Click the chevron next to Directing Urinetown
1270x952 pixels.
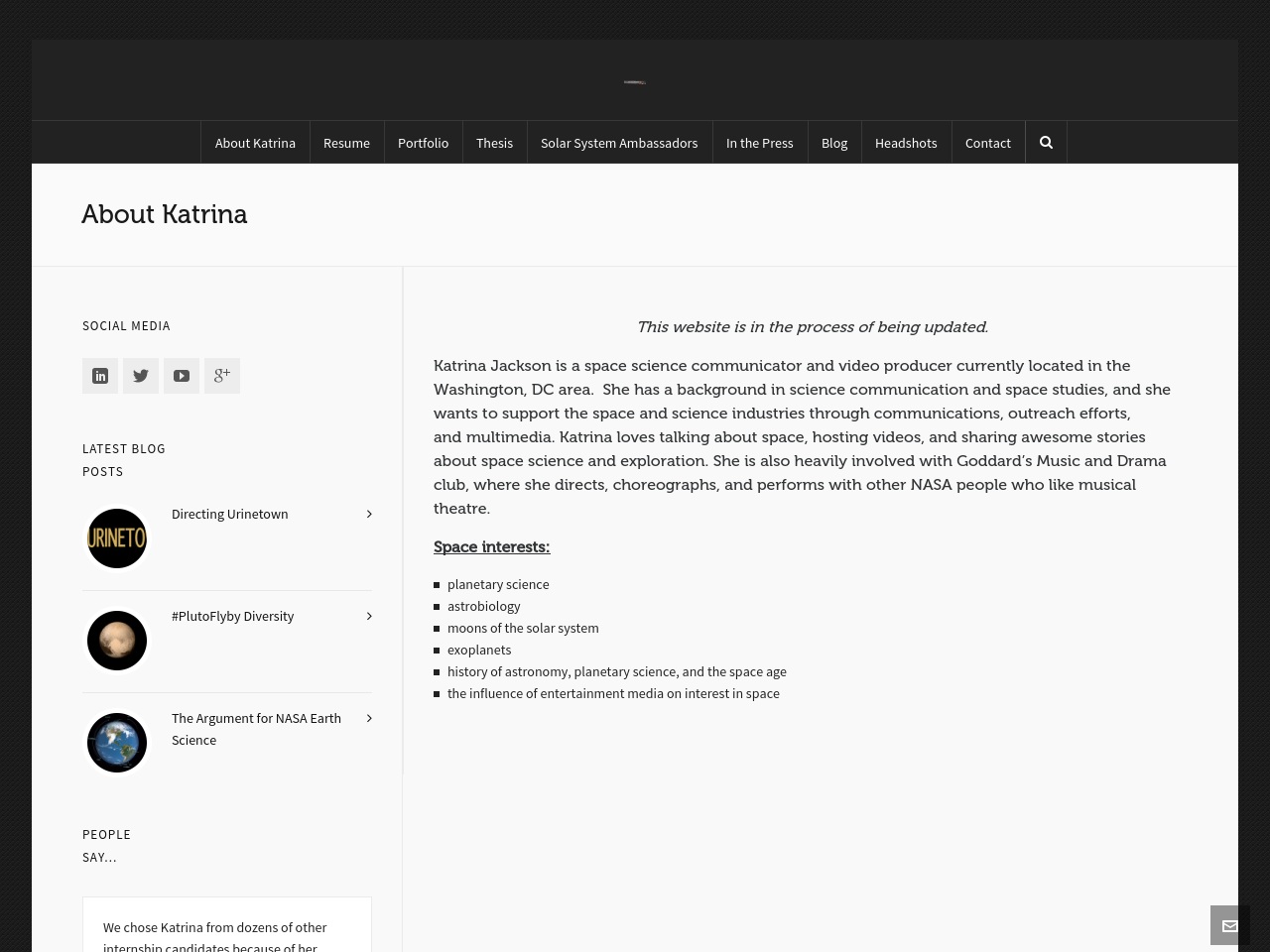[369, 514]
